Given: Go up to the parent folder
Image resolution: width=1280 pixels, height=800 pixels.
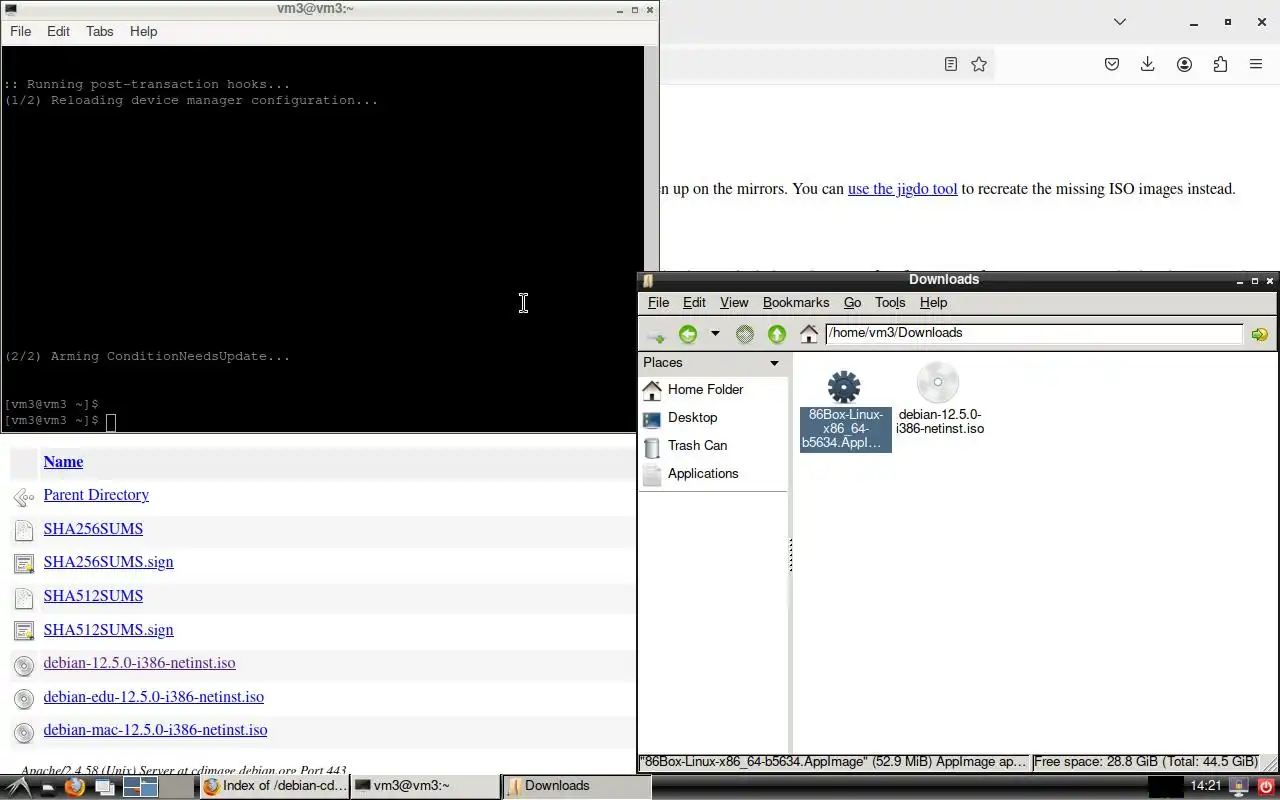Looking at the screenshot, I should coord(777,334).
